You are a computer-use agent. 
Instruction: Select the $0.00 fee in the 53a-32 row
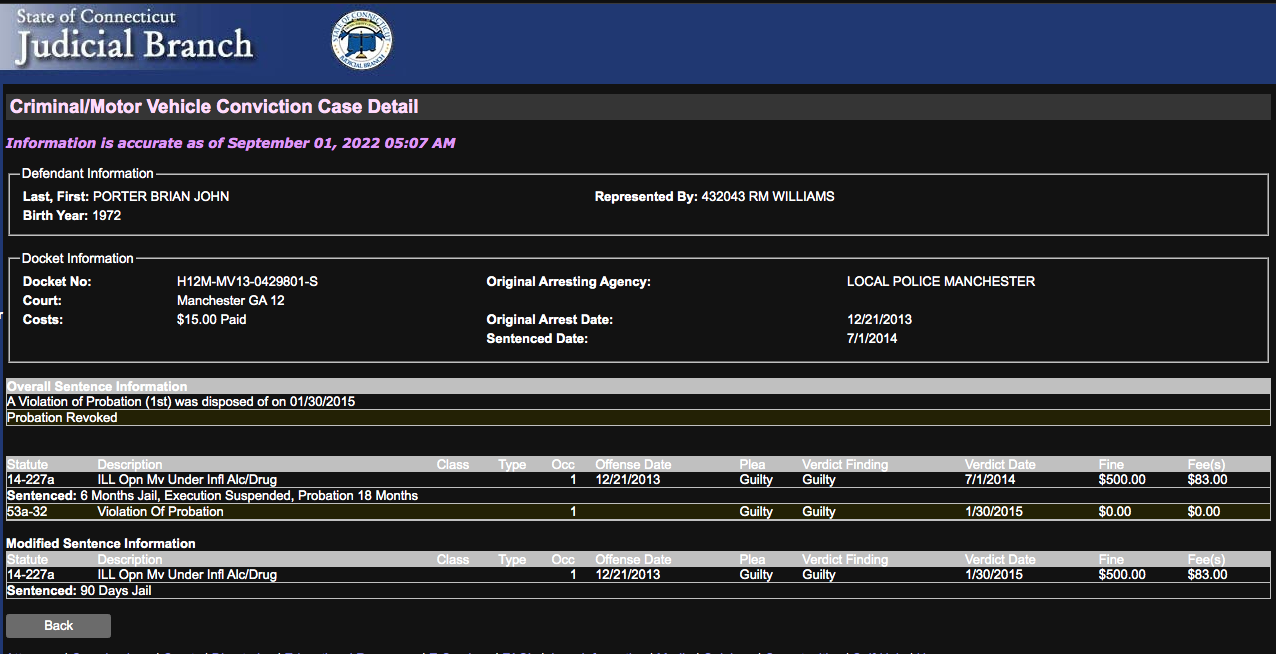coord(1203,512)
